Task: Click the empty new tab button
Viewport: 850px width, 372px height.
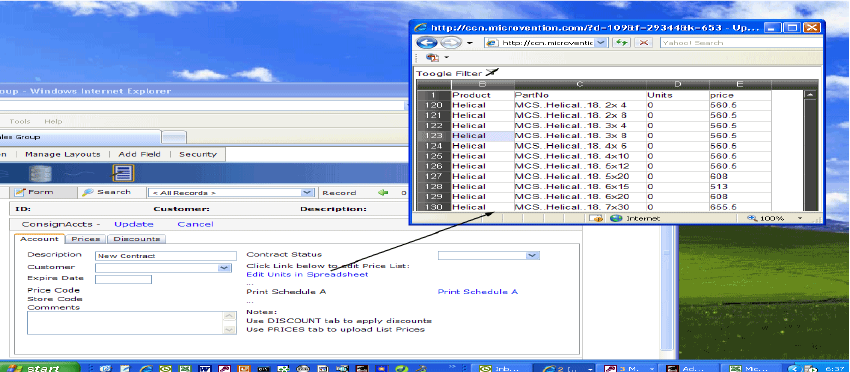Action: click(174, 137)
